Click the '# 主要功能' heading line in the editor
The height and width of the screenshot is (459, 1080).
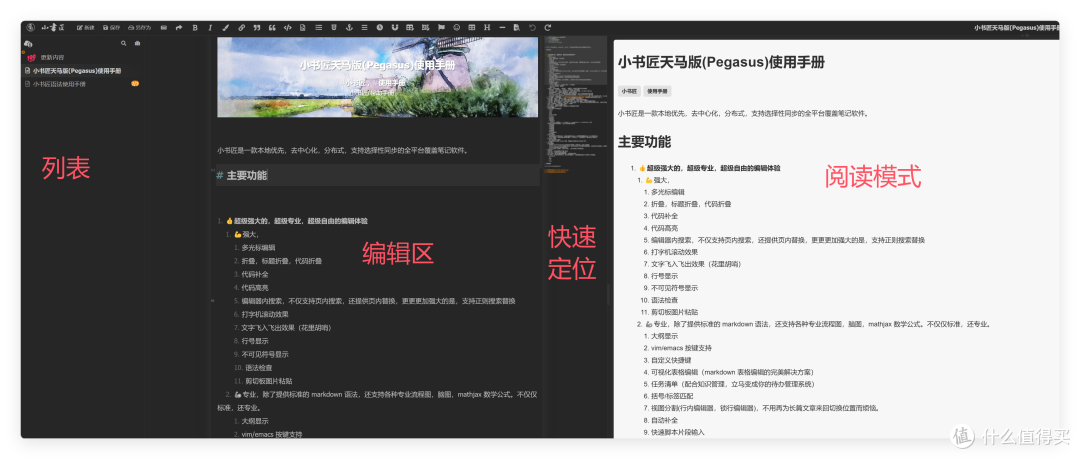coord(377,175)
